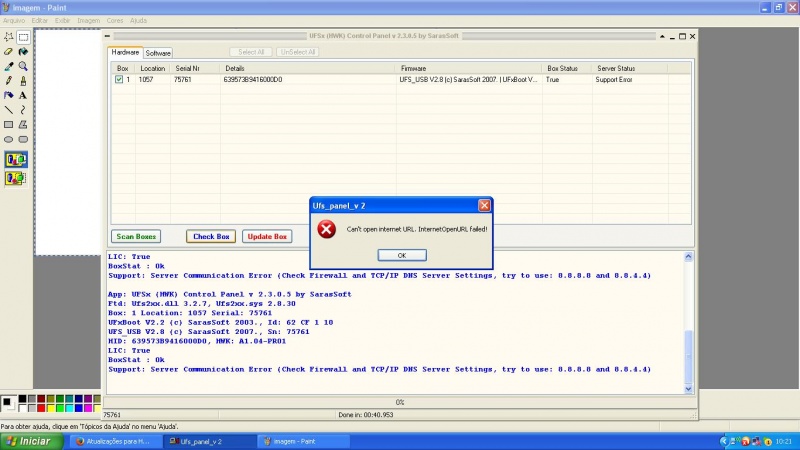Select the rectangular Select tool in Paint
Screen dimensions: 800x450
point(23,37)
